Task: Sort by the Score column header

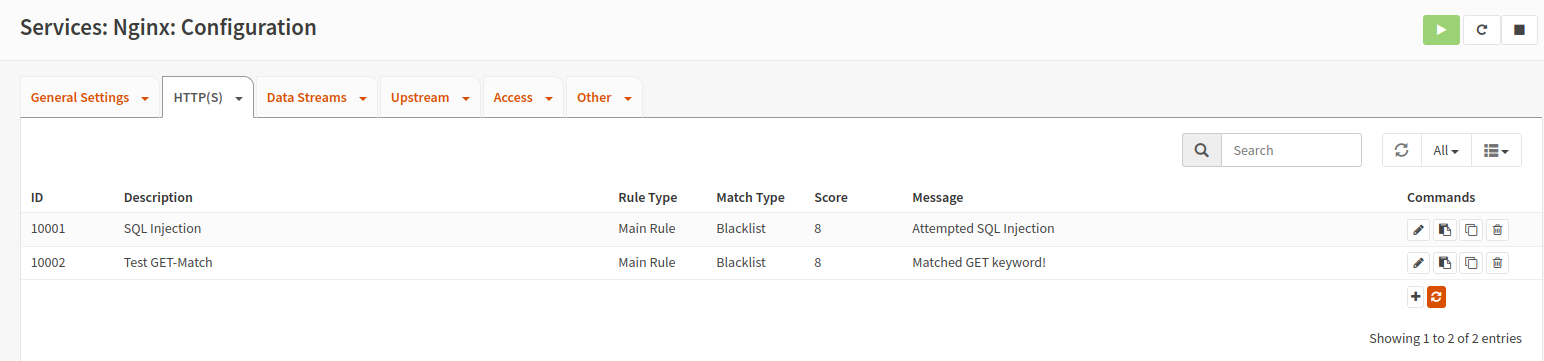Action: pos(831,197)
